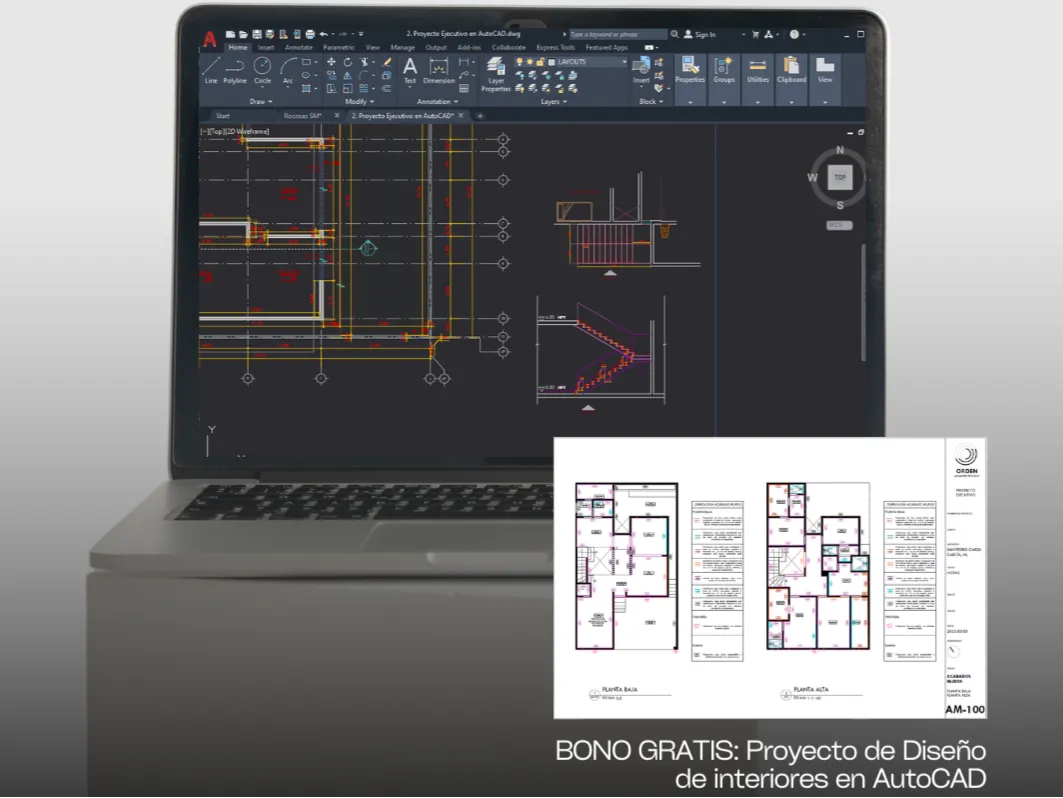Activate the Array tool
Viewport: 1063px width, 798px height.
[365, 88]
